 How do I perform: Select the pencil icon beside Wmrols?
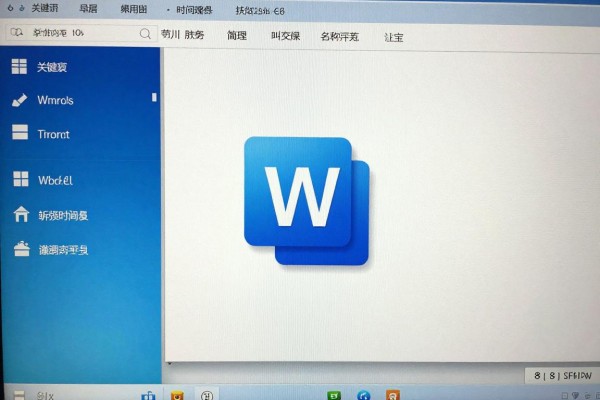20,100
